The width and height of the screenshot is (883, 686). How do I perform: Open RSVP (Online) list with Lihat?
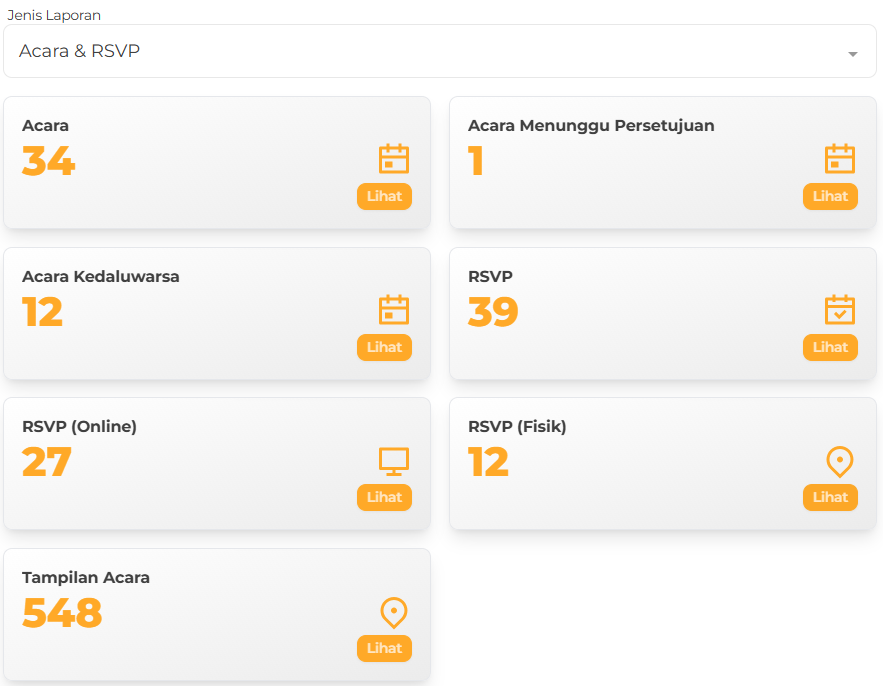384,497
